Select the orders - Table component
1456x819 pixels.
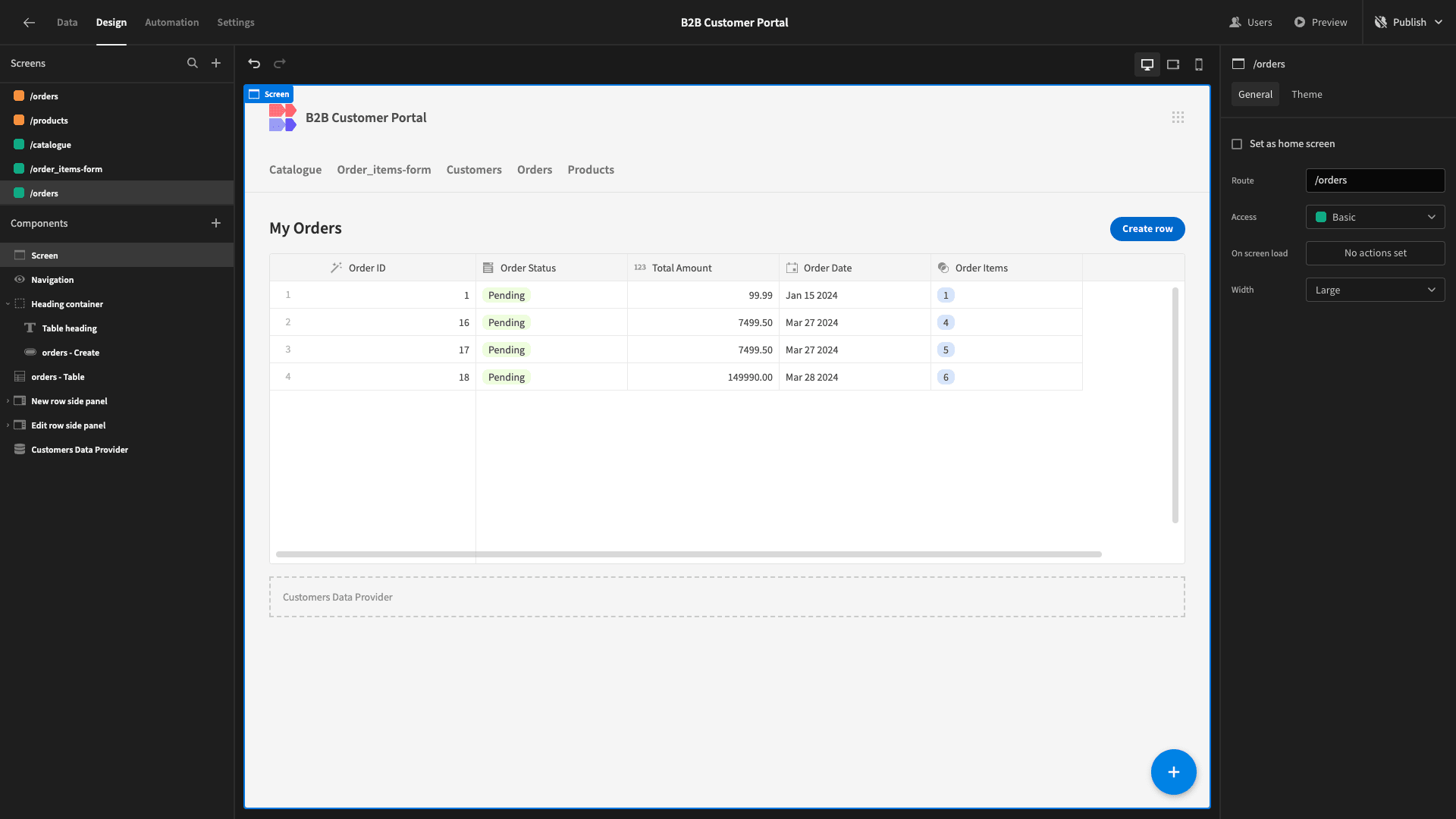tap(117, 377)
